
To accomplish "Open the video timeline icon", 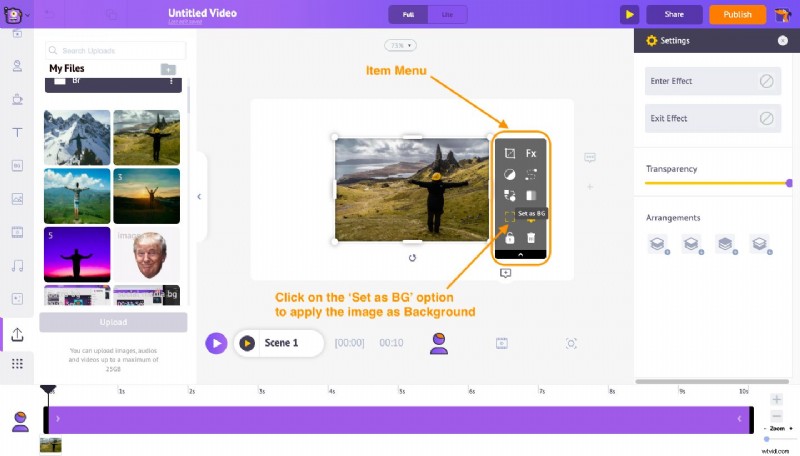I will coord(502,343).
